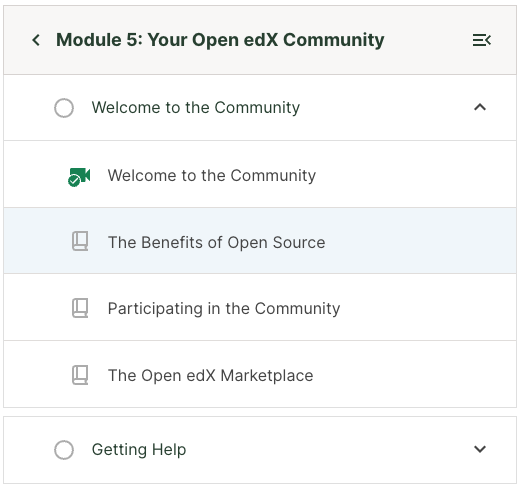Screen dimensions: 521x490
Task: Click the book icon beside Open edX Marketplace
Action: pos(80,375)
